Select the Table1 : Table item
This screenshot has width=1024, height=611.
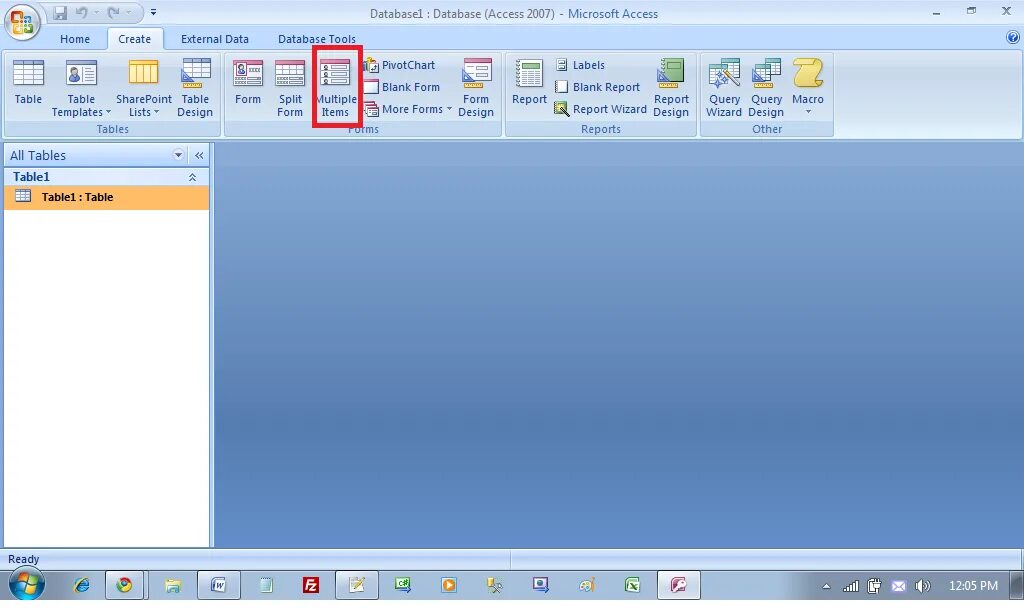(106, 197)
